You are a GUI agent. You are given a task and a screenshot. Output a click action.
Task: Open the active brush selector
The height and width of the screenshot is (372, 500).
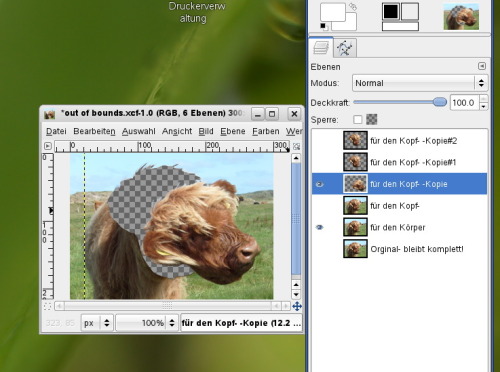[391, 11]
